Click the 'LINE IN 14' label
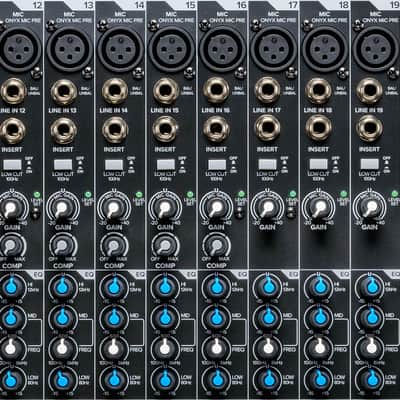The height and width of the screenshot is (400, 400). (113, 110)
